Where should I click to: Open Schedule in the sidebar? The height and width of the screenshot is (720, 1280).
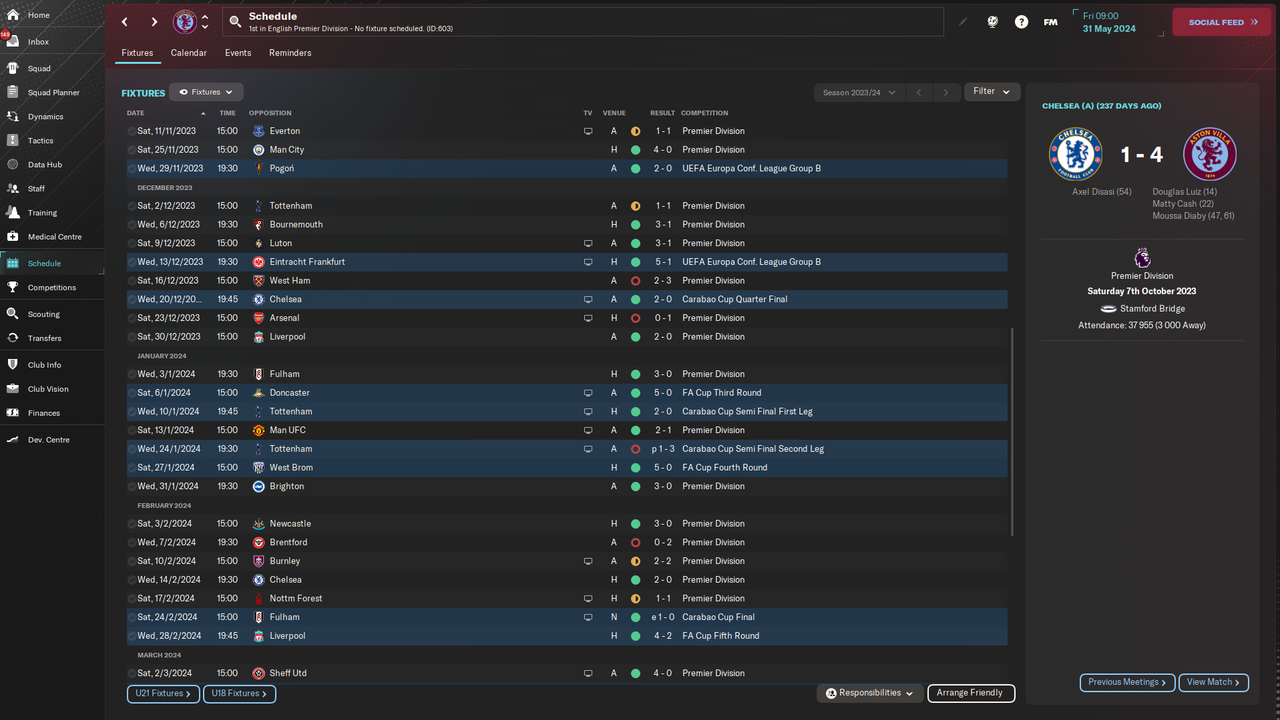click(52, 263)
